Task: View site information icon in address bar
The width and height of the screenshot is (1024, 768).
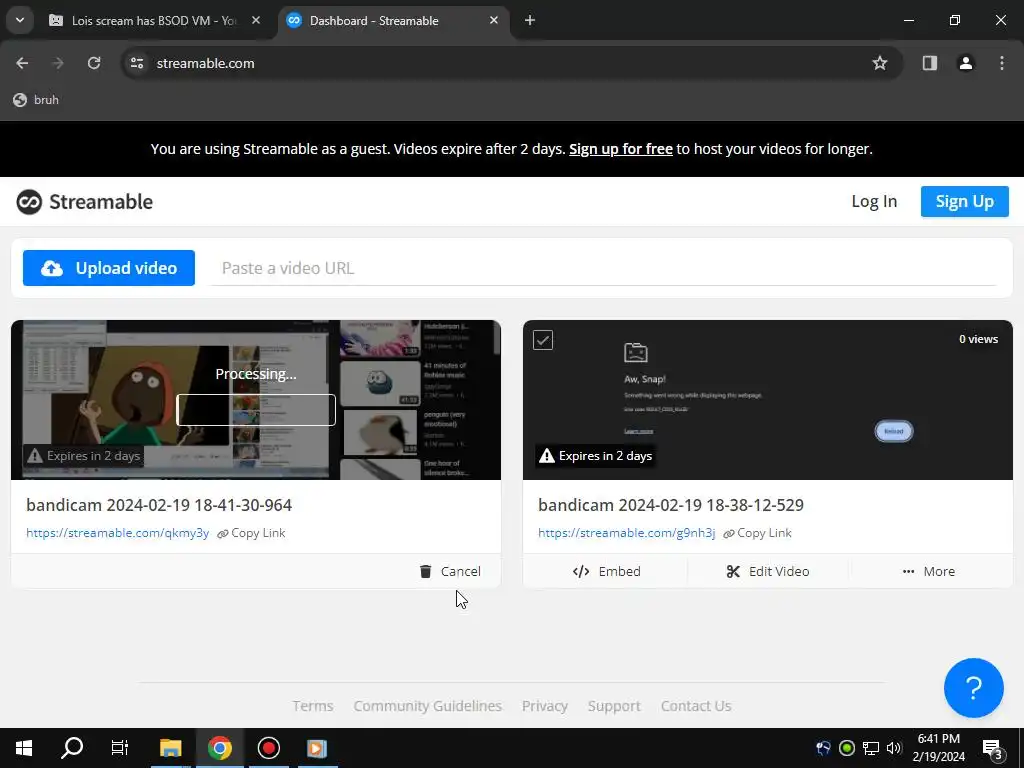Action: (136, 63)
